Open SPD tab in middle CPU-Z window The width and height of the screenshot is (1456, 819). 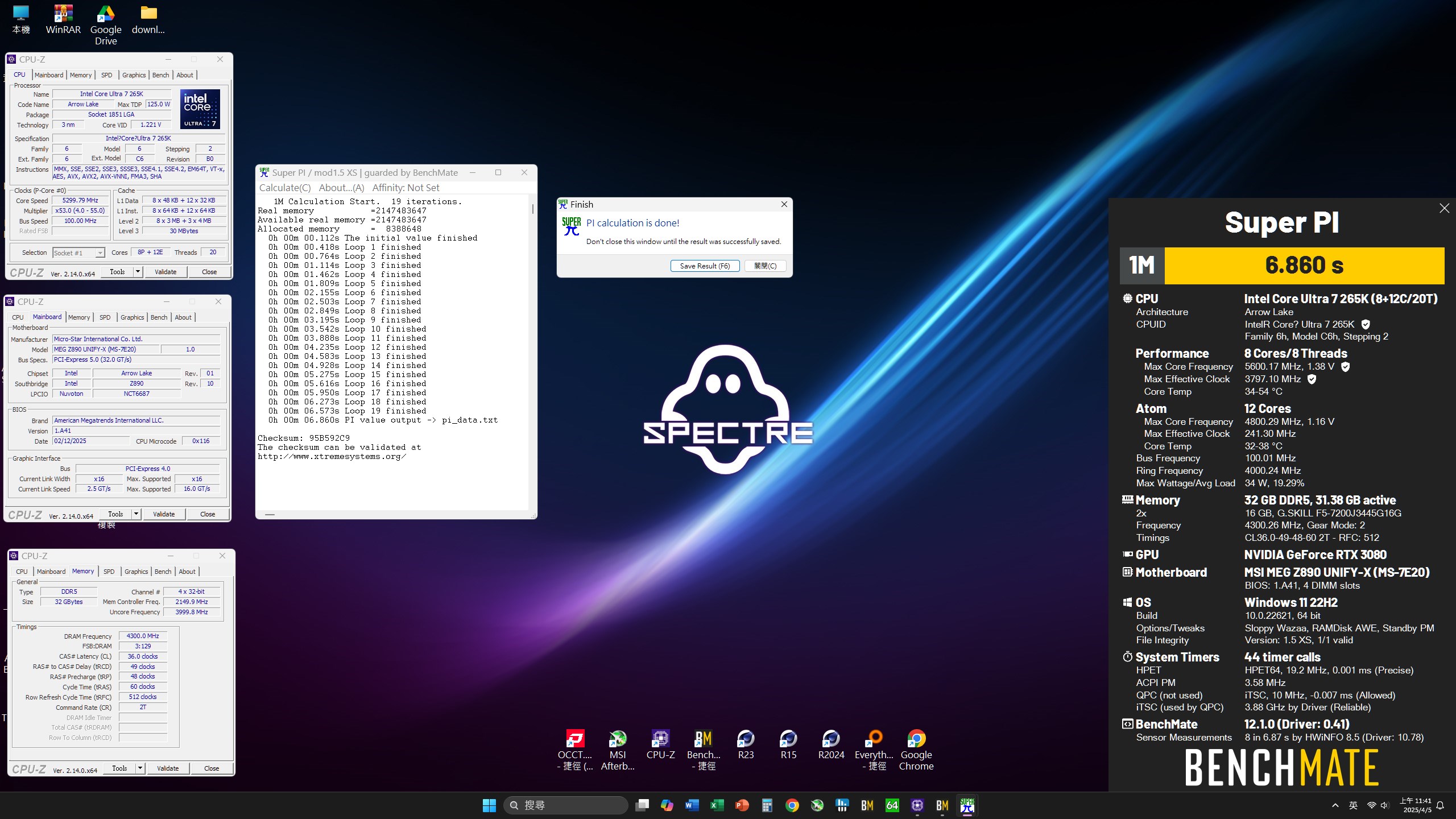pyautogui.click(x=105, y=317)
